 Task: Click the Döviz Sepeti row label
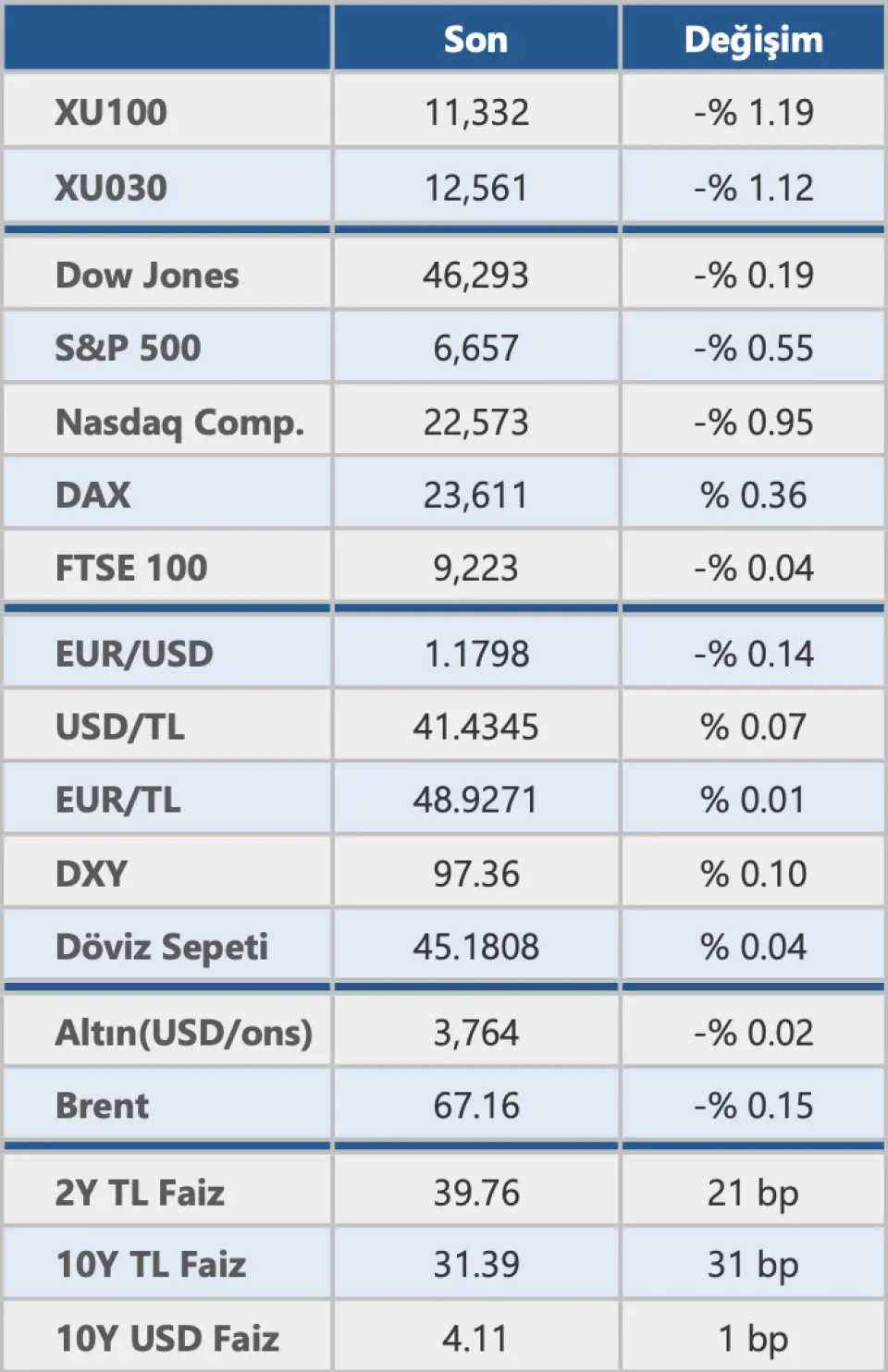tap(162, 947)
